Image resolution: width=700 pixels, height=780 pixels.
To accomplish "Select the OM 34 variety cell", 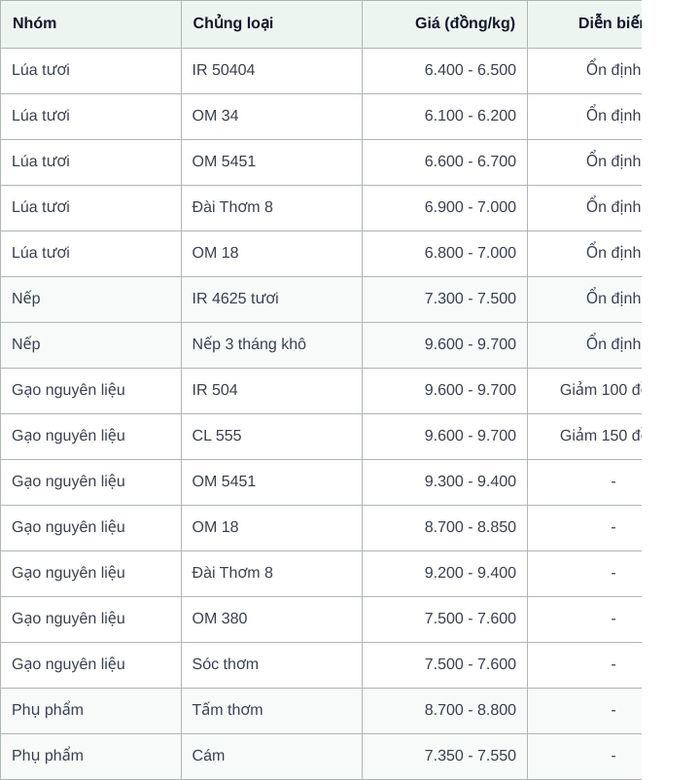I will [x=272, y=116].
